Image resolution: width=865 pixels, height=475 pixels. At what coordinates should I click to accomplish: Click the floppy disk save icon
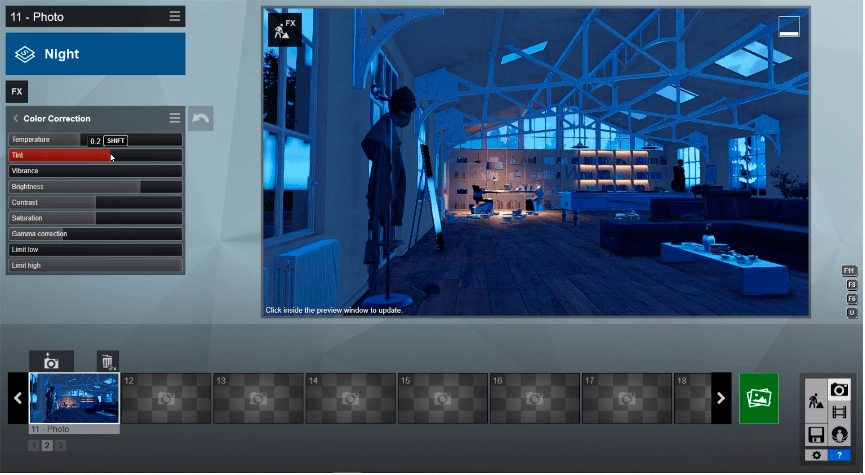click(816, 435)
